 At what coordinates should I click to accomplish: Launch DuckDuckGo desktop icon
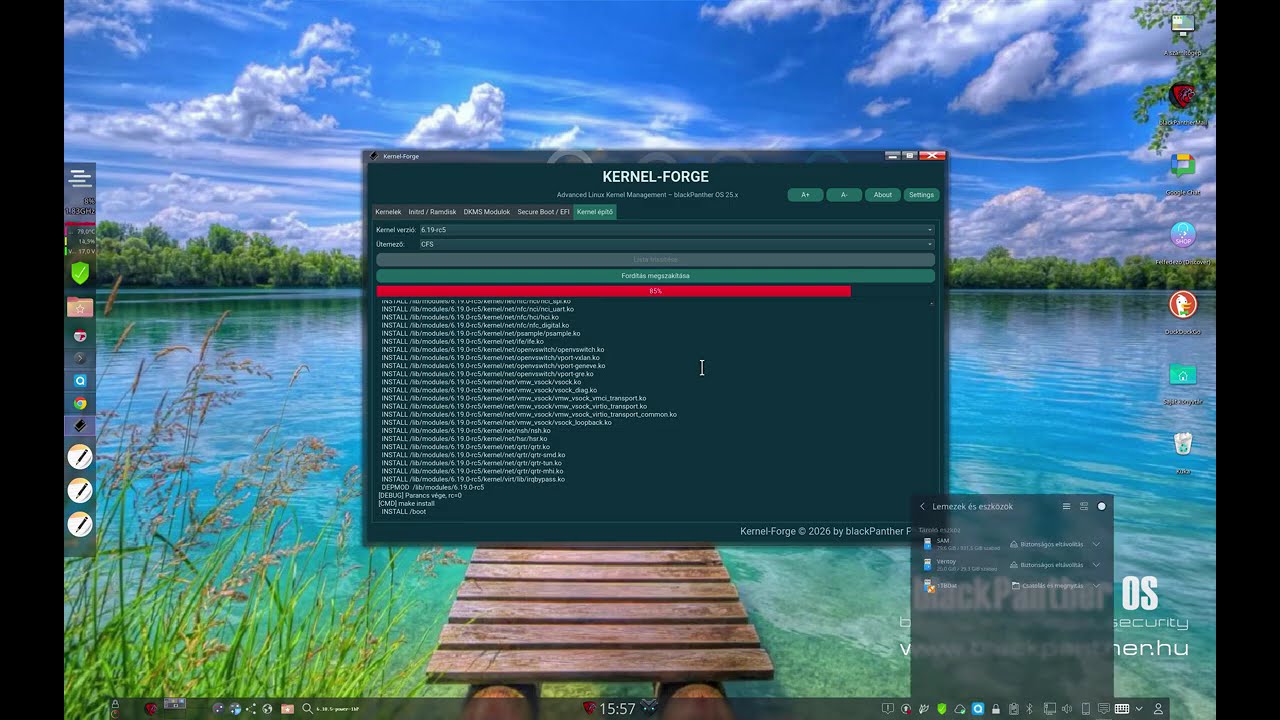click(1183, 305)
